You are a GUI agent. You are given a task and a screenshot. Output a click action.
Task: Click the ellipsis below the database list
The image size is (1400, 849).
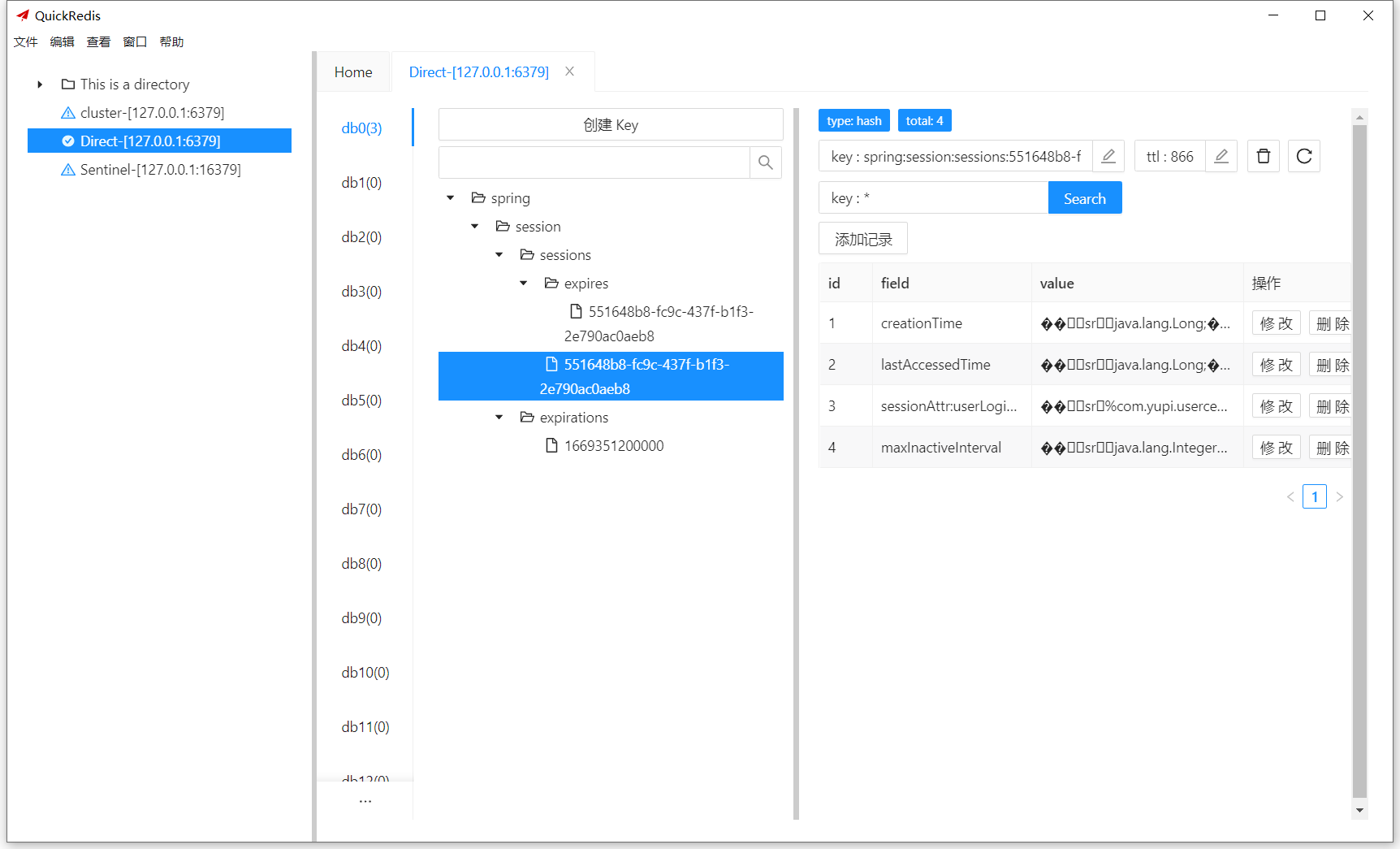[365, 801]
